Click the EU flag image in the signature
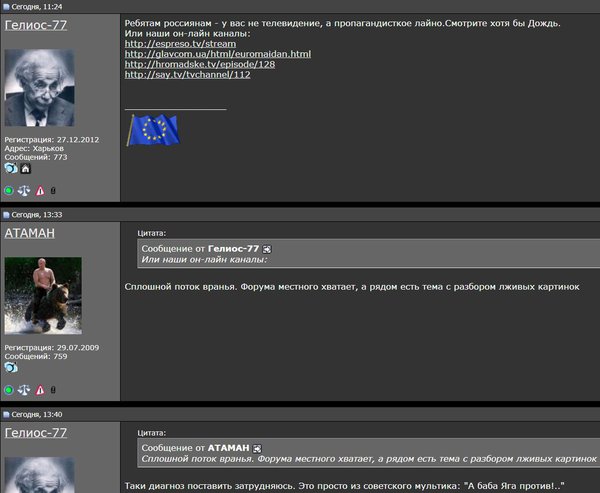600x493 pixels. coord(154,129)
